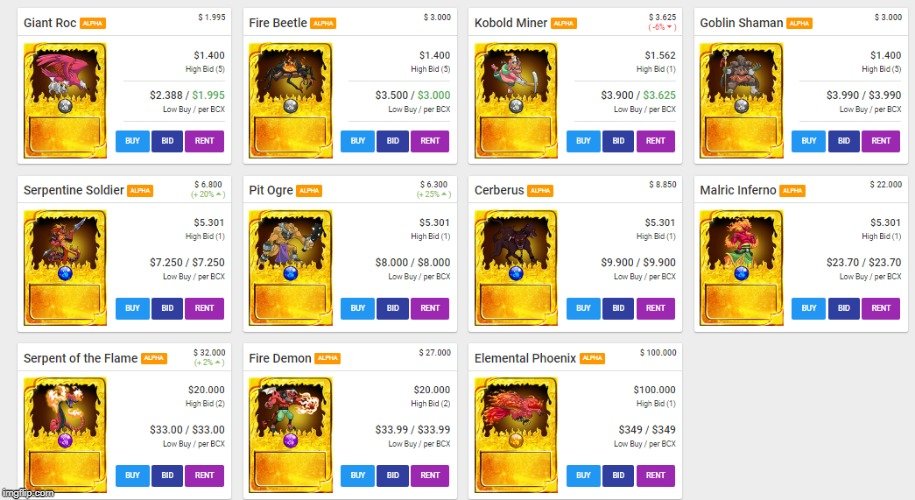Place a bid on Malric Inferno

tap(844, 308)
